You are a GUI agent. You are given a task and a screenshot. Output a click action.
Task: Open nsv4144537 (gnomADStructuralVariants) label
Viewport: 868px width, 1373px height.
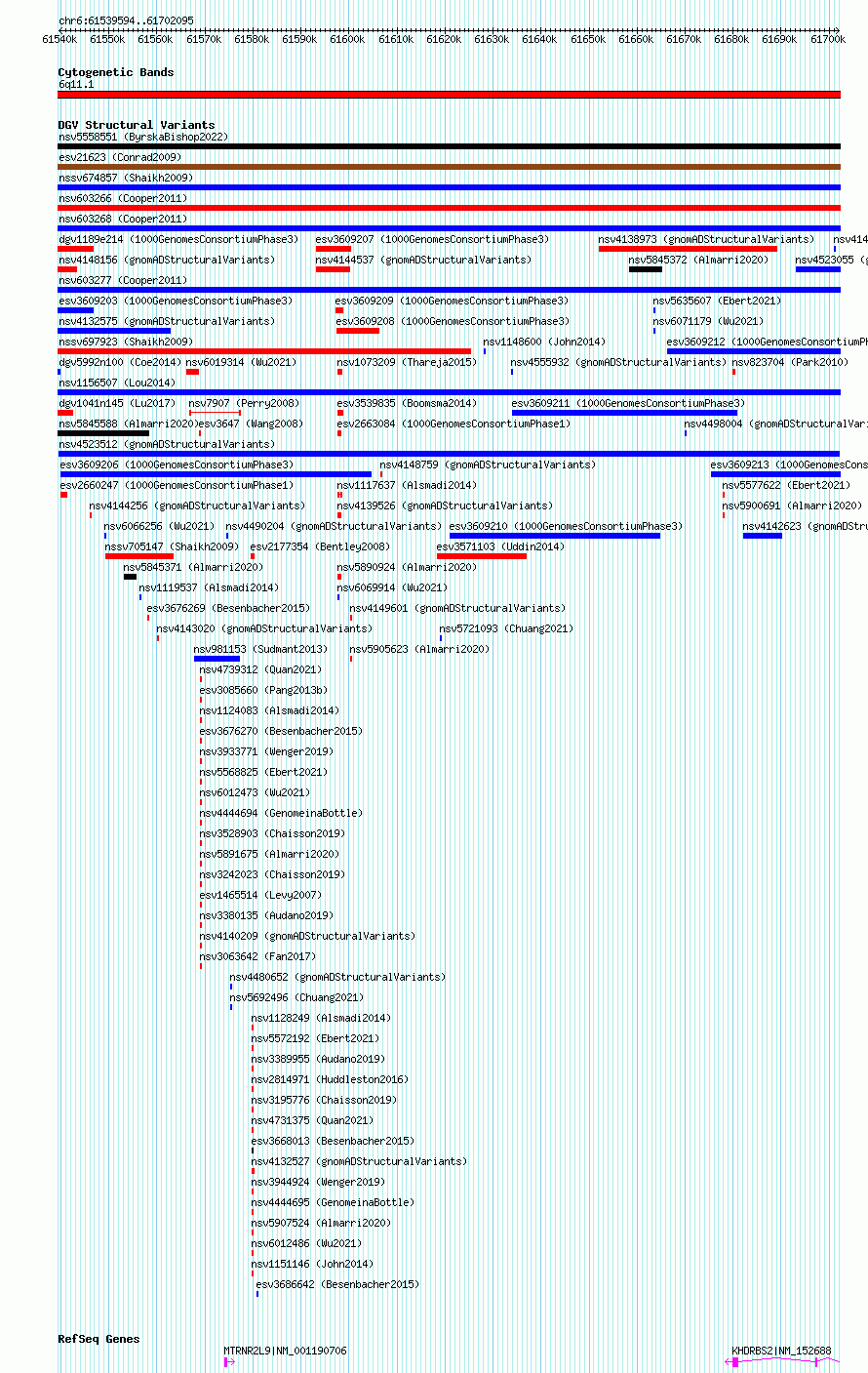click(424, 260)
